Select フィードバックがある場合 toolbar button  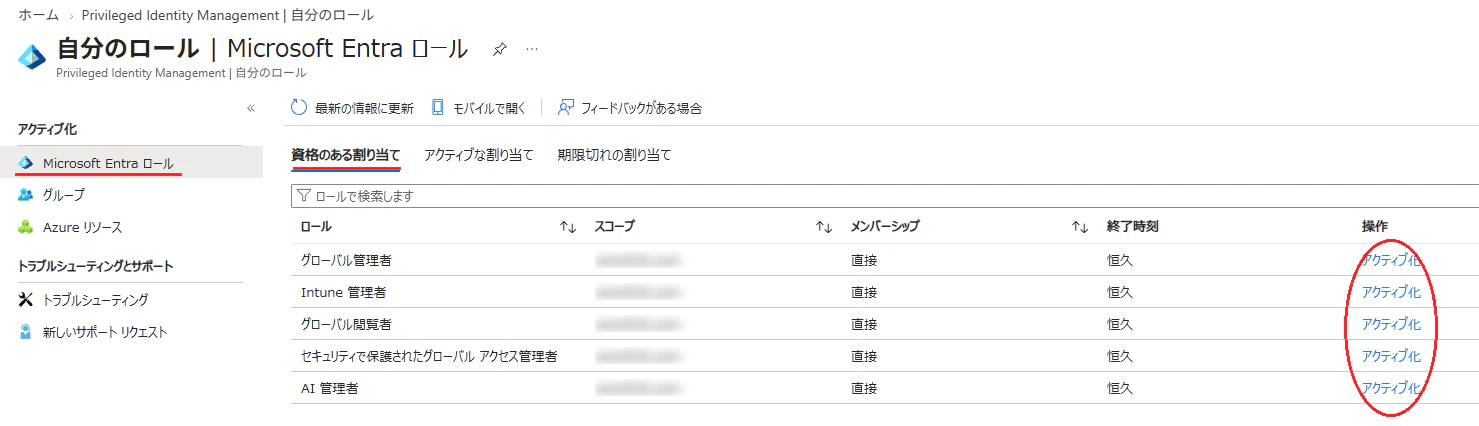click(630, 108)
